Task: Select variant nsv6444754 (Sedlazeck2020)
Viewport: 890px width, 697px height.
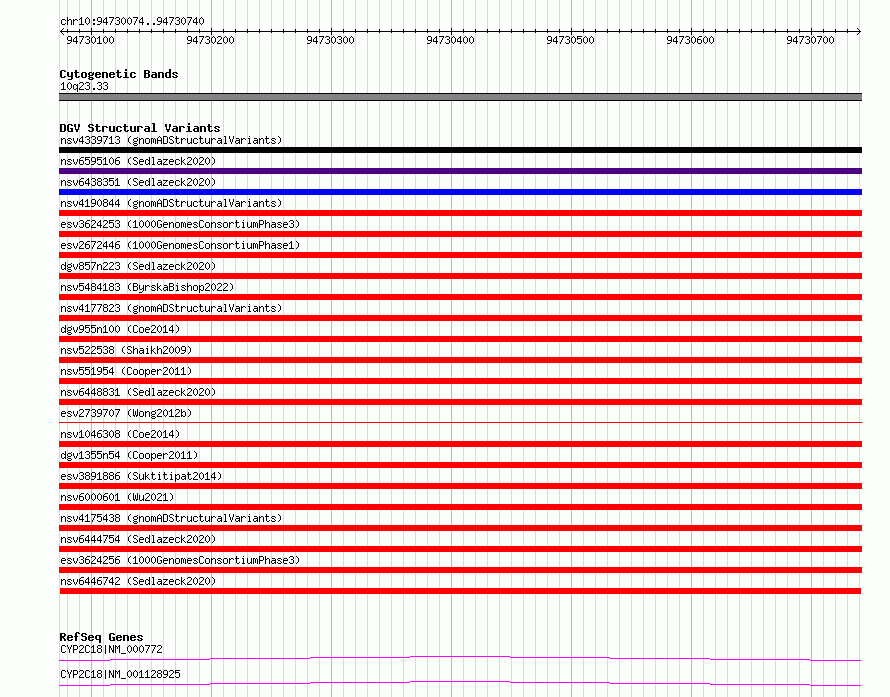Action: (x=138, y=539)
